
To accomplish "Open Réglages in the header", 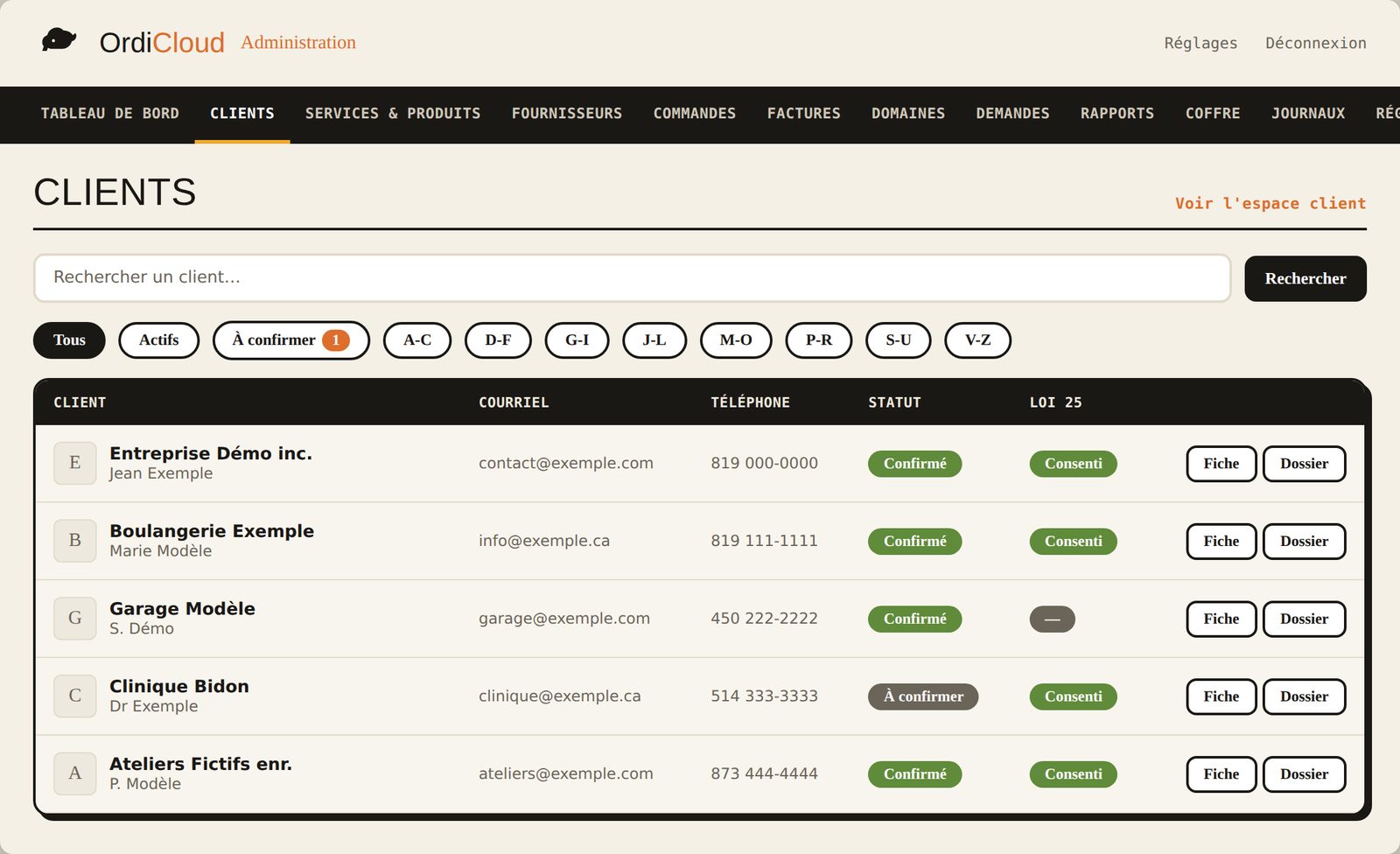I will click(1200, 43).
